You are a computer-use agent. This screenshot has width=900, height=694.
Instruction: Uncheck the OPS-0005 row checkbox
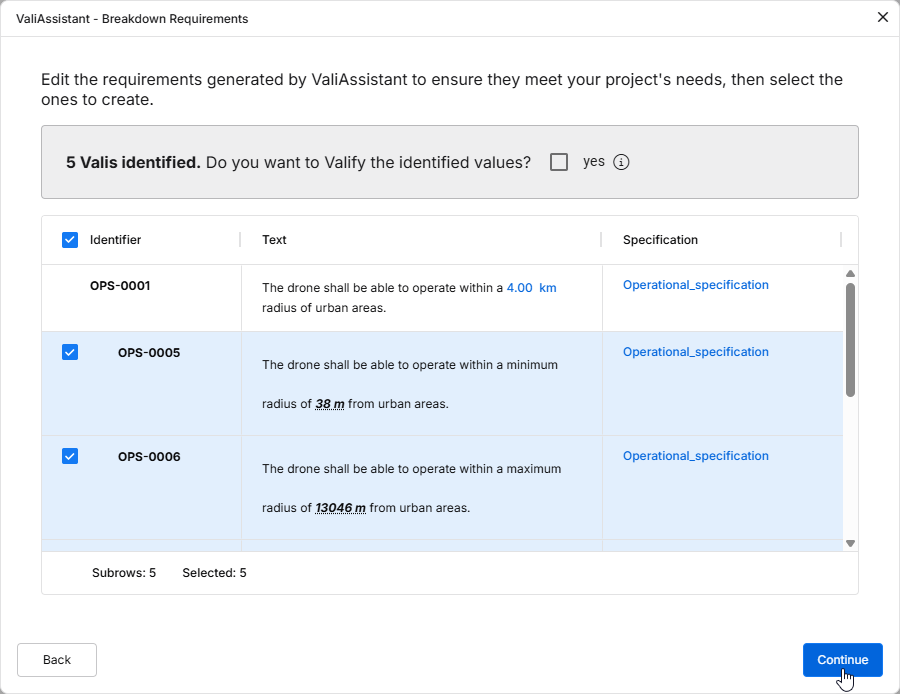coord(70,352)
